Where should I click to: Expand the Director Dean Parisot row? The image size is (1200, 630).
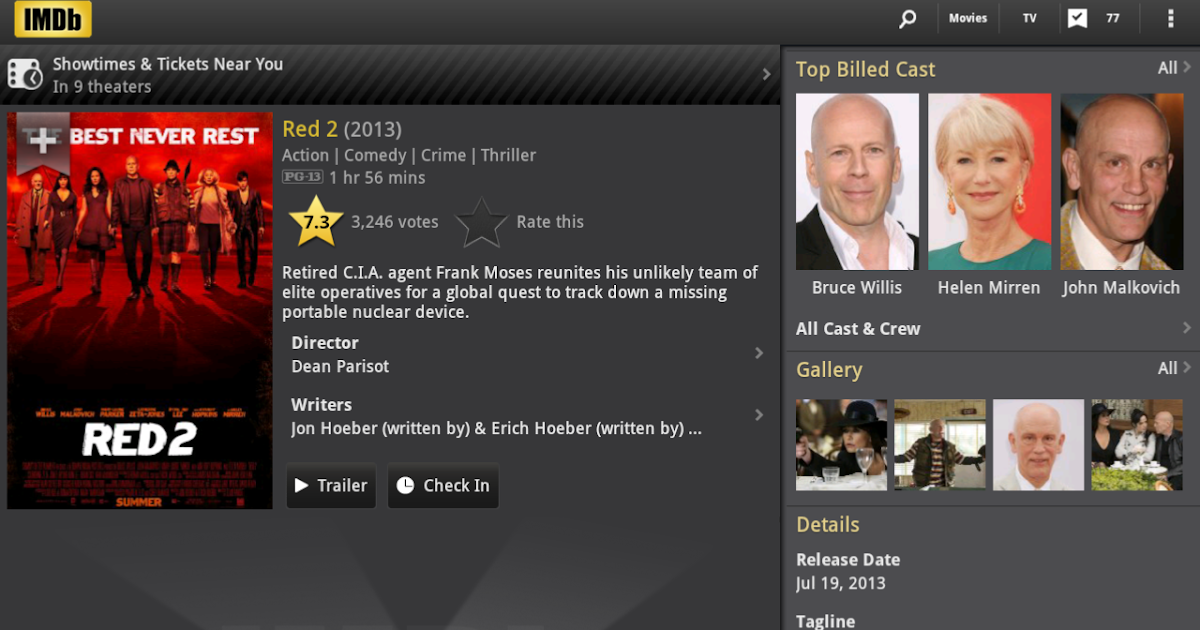point(527,354)
